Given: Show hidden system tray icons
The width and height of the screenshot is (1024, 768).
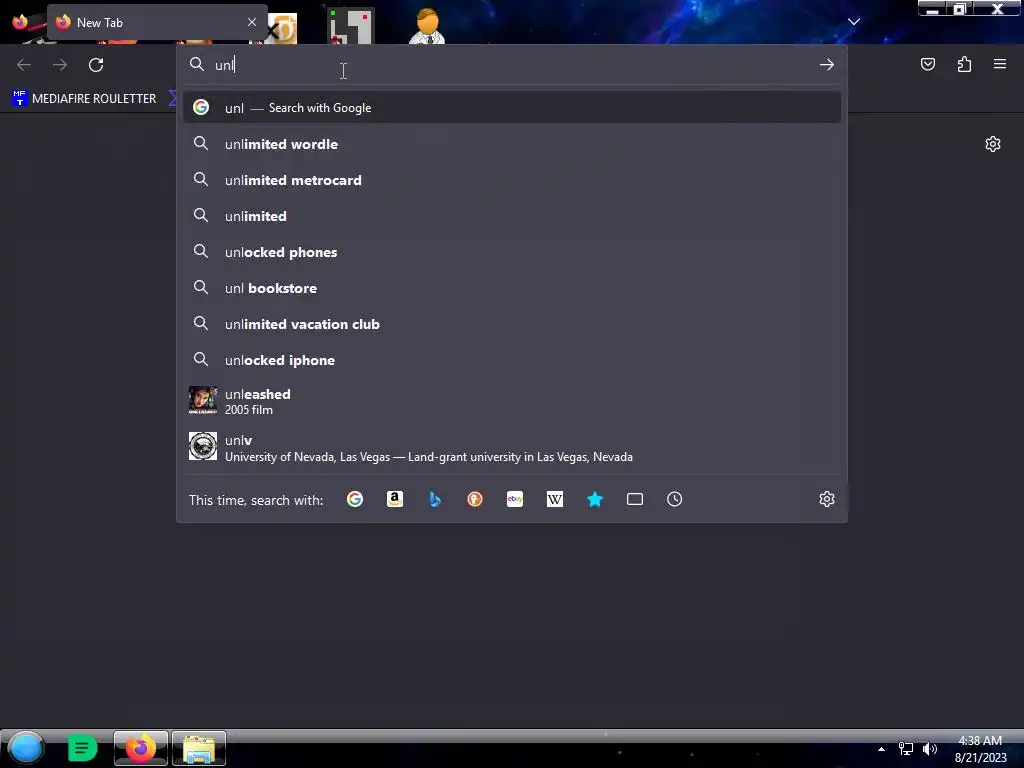Looking at the screenshot, I should tap(881, 749).
